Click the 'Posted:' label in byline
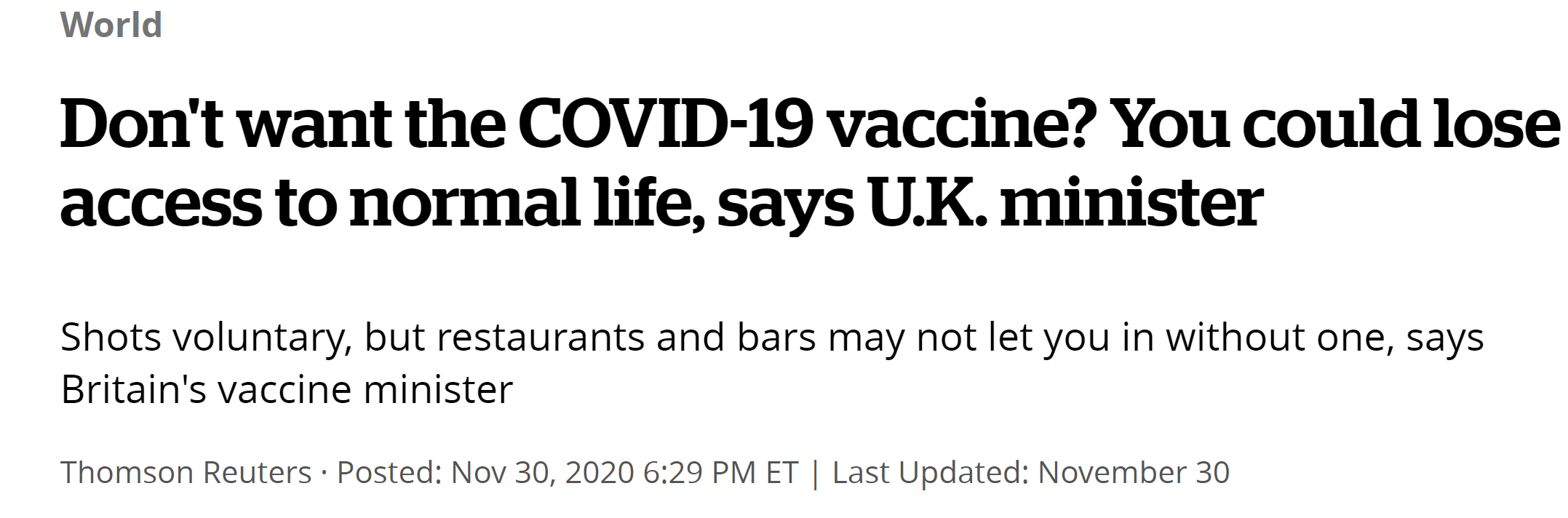1568x518 pixels. (389, 473)
